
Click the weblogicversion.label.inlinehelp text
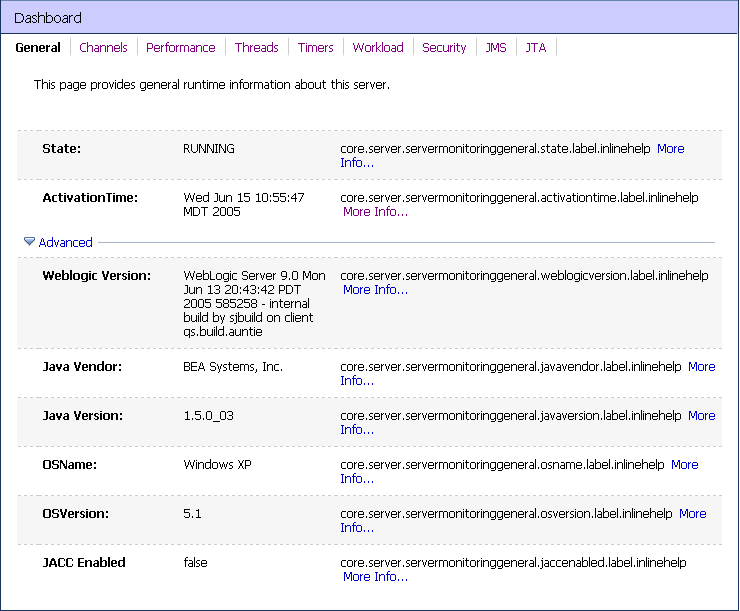click(x=524, y=276)
